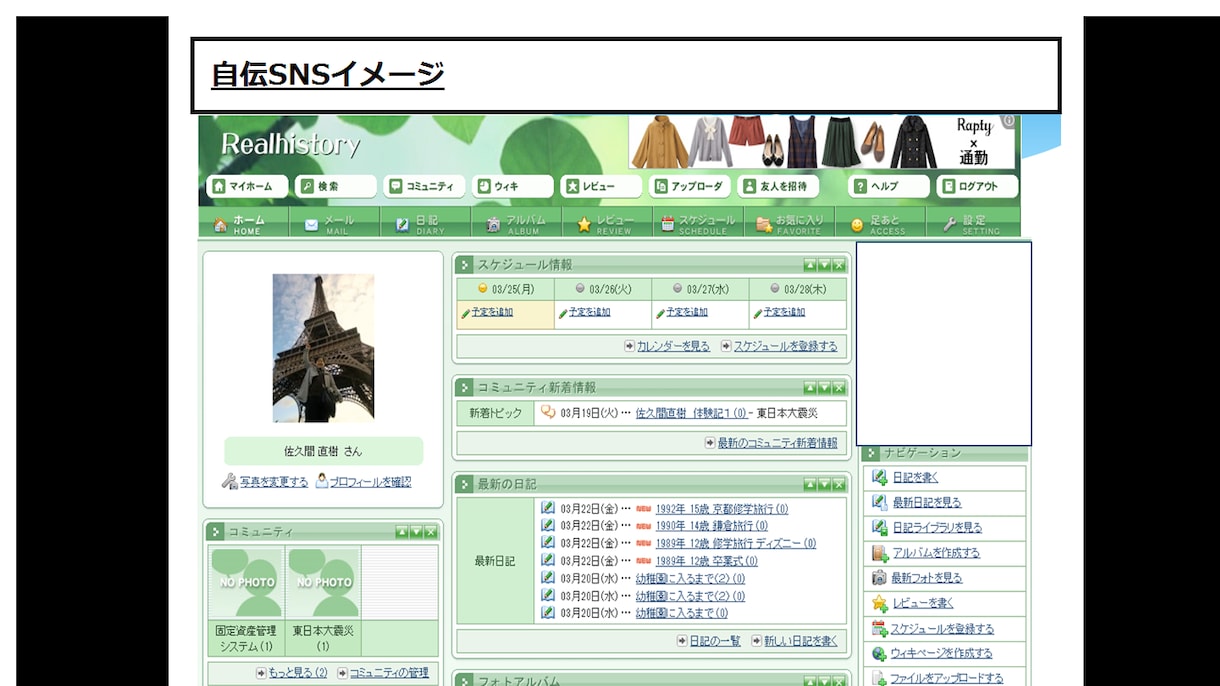Switch to the スケジュール SCHEDULE tab
Viewport: 1220px width, 686px height.
[698, 224]
